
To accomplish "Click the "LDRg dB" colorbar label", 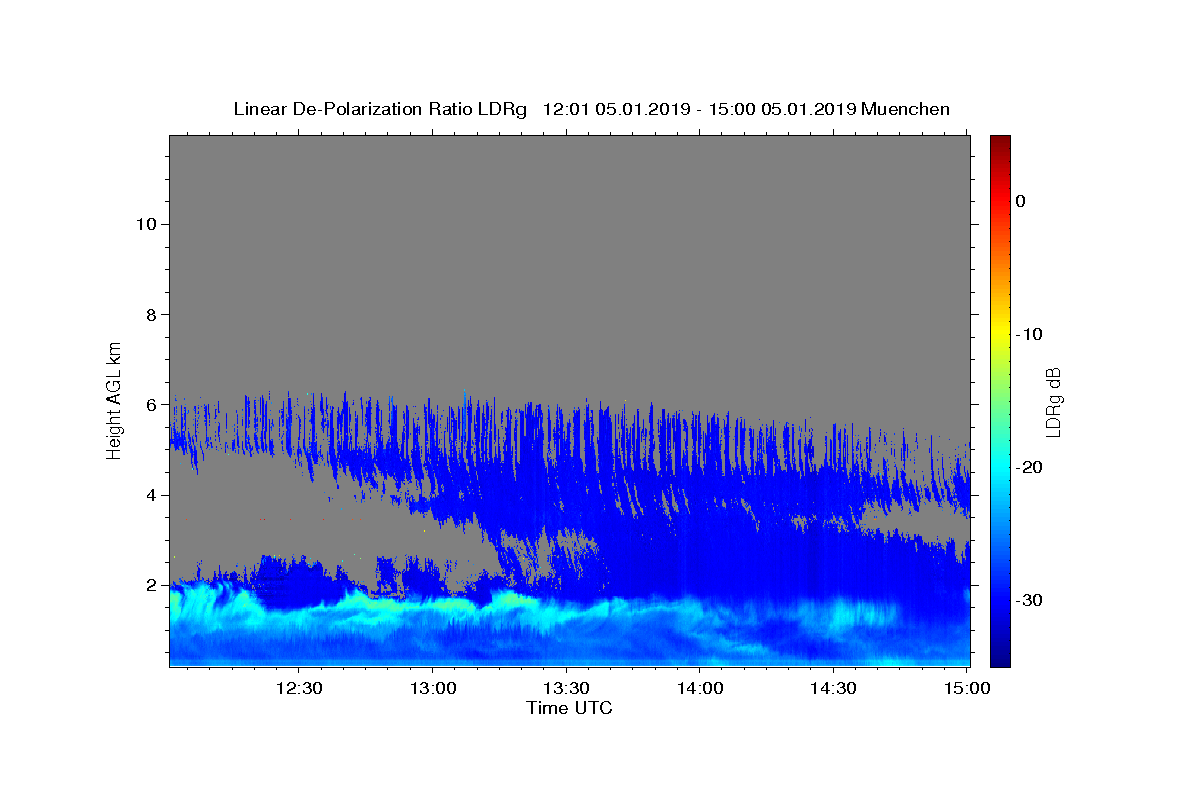I will [1052, 402].
